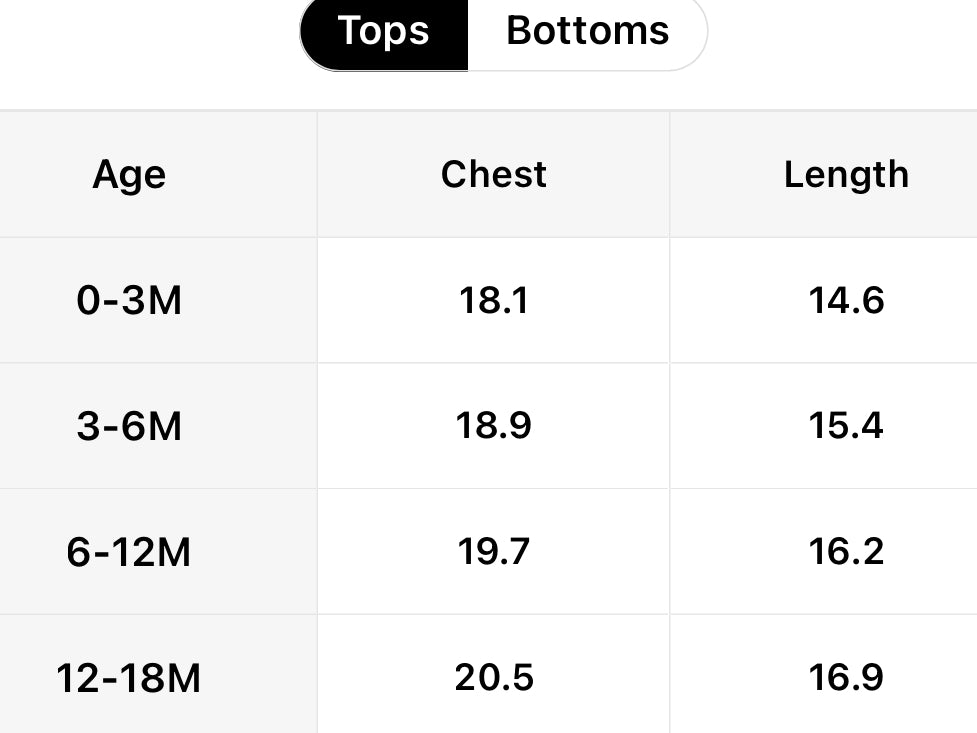Image resolution: width=977 pixels, height=733 pixels.
Task: Click the length value 16.2
Action: [x=846, y=552]
